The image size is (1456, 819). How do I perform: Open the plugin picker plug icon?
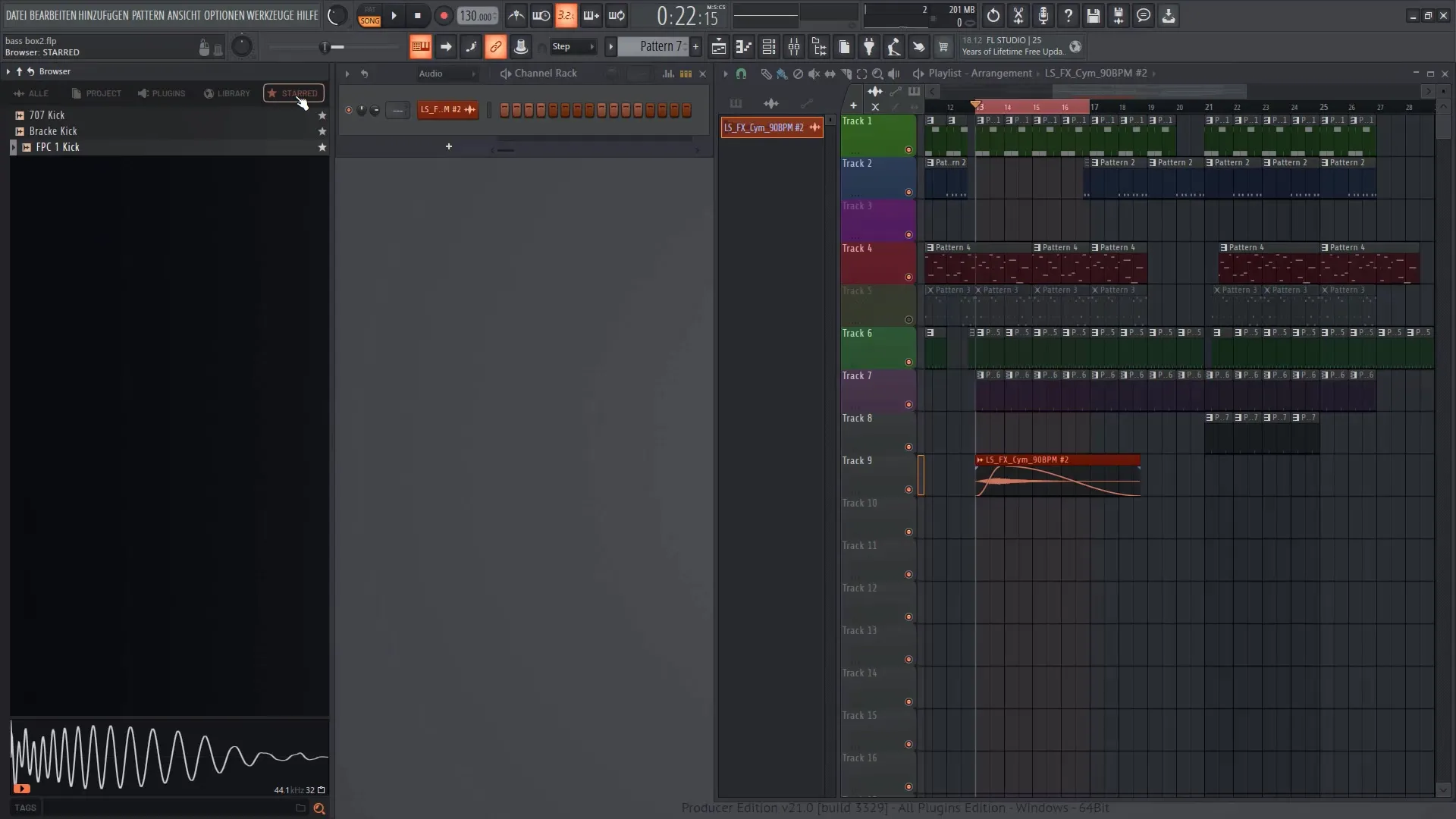click(x=869, y=47)
